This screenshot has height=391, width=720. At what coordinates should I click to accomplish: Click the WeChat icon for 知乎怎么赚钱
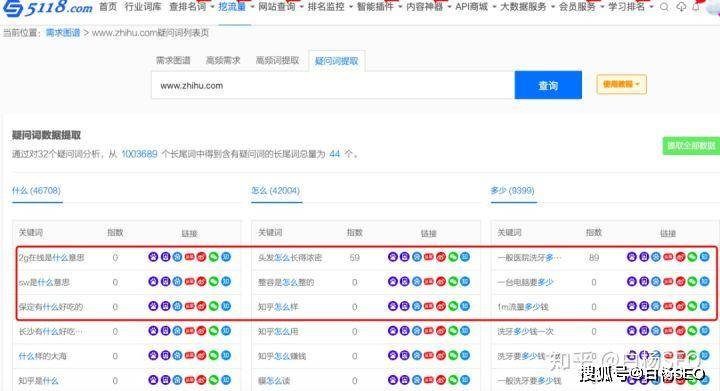pos(453,355)
